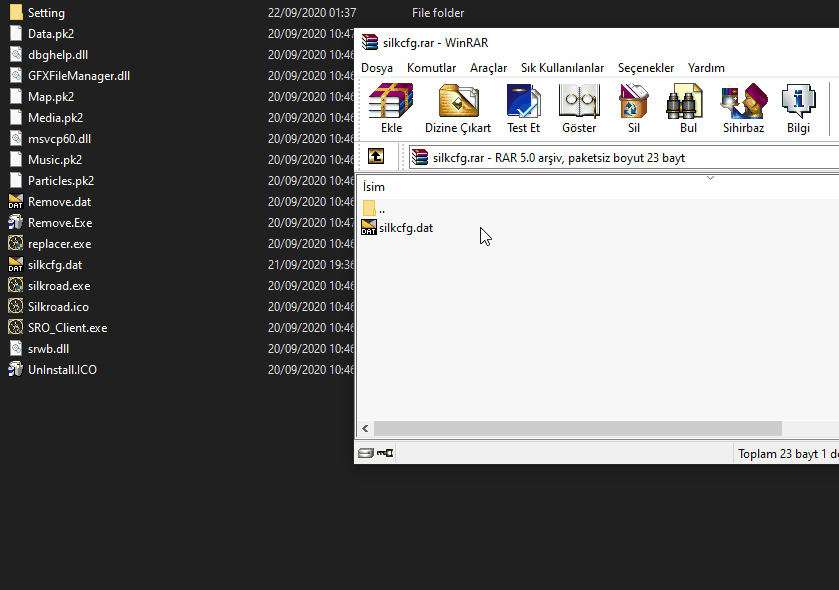Screen dimensions: 839x590
Task: Open the Dosya menu
Action: click(377, 68)
